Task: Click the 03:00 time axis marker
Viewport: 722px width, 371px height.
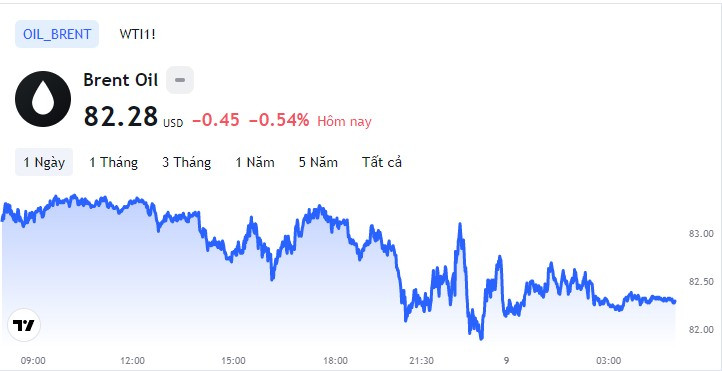Action: (609, 360)
